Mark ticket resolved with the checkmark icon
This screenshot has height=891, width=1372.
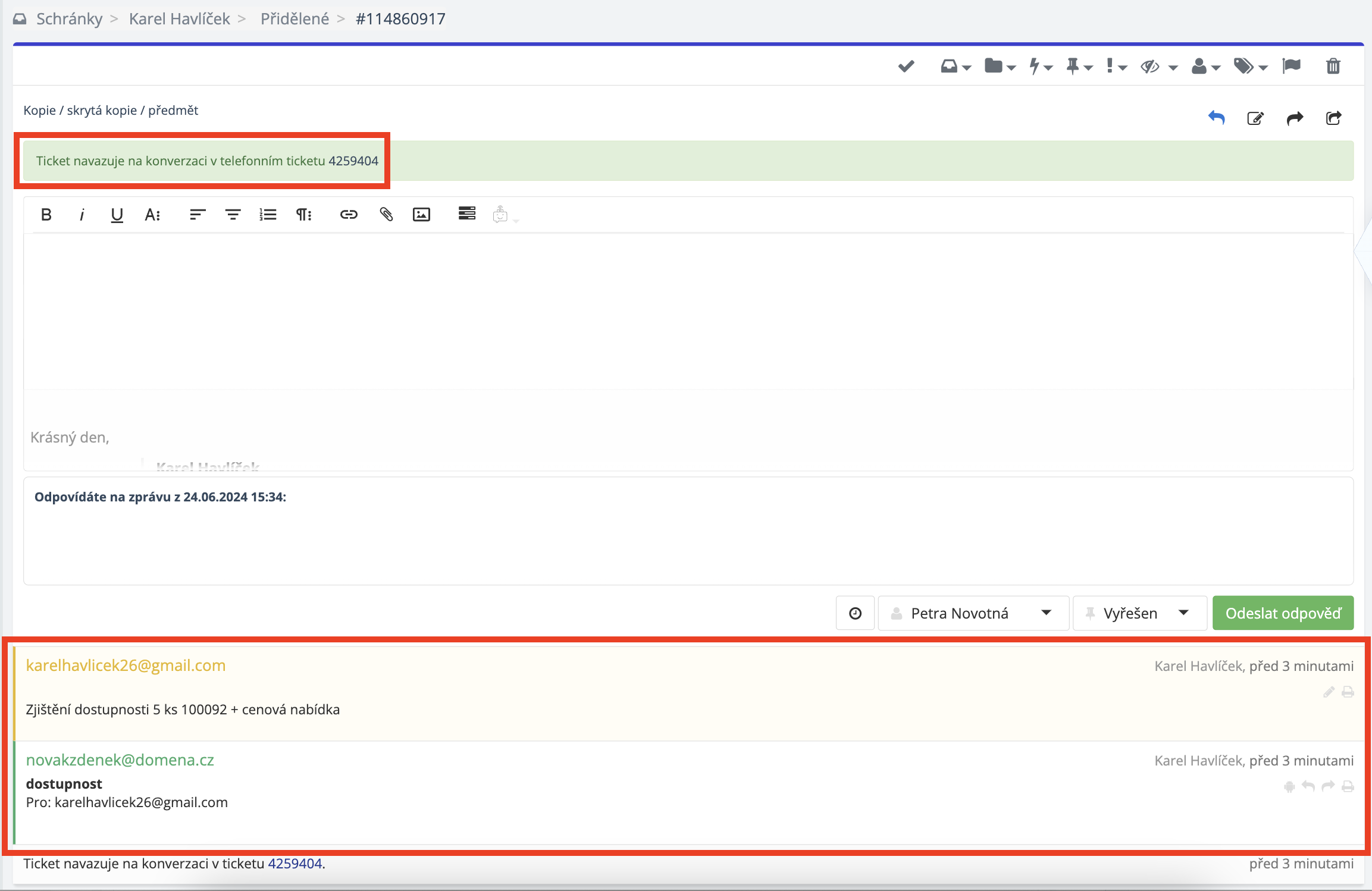pos(906,66)
